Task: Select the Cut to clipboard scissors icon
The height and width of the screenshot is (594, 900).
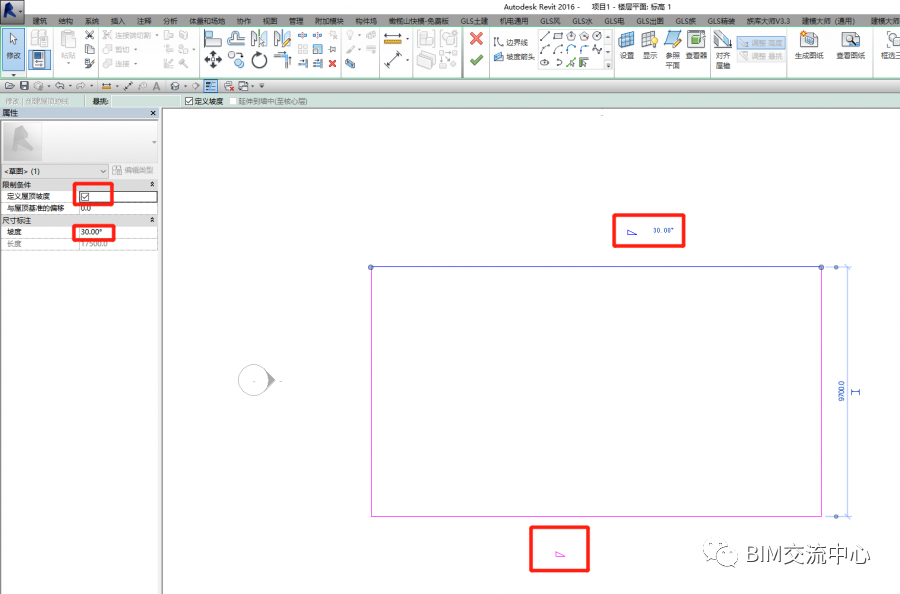Action: (90, 35)
